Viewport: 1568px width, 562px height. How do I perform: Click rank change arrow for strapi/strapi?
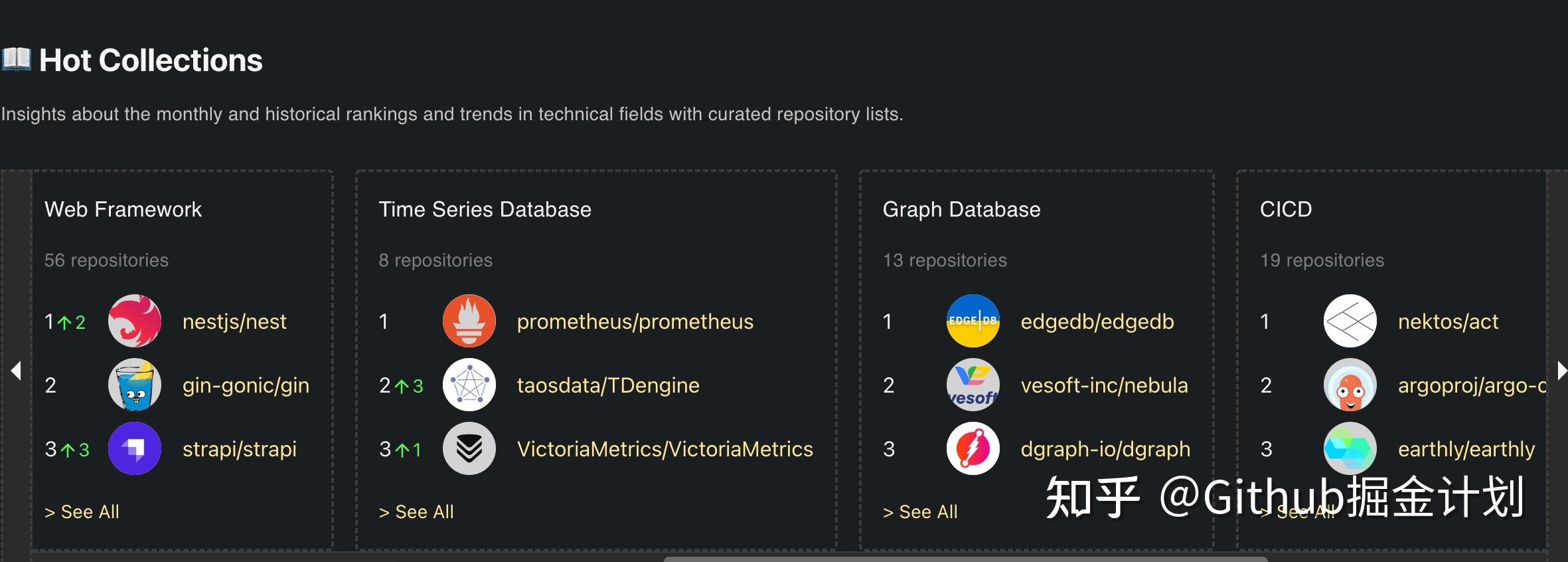(68, 450)
